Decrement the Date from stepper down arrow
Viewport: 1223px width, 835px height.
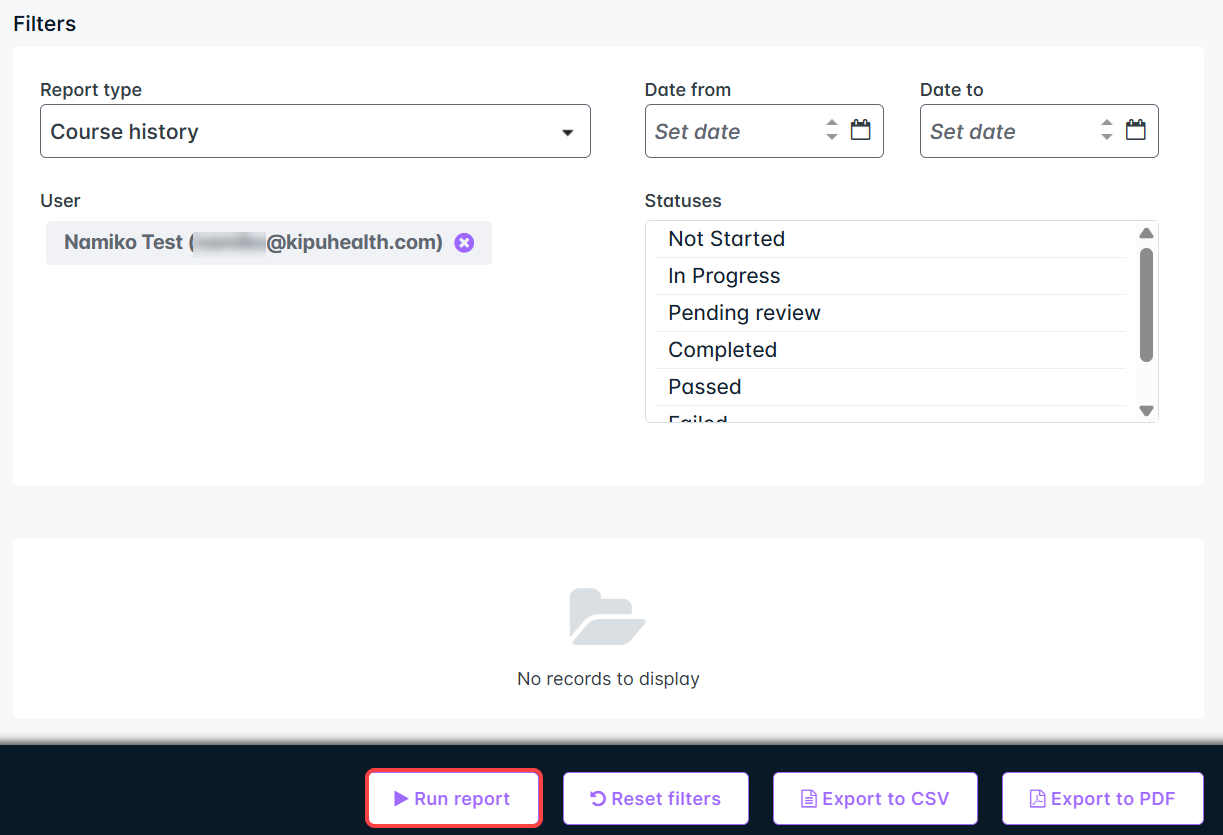click(832, 137)
